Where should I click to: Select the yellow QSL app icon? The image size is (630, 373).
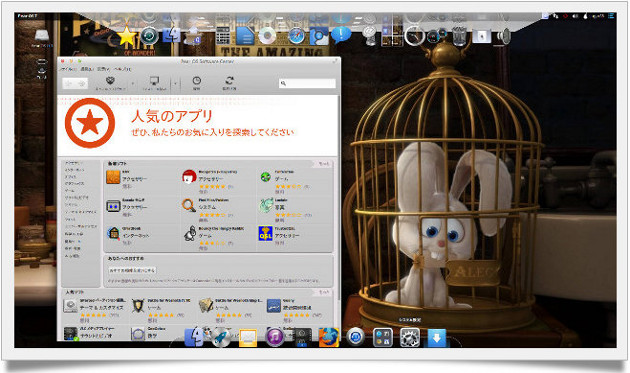click(265, 233)
